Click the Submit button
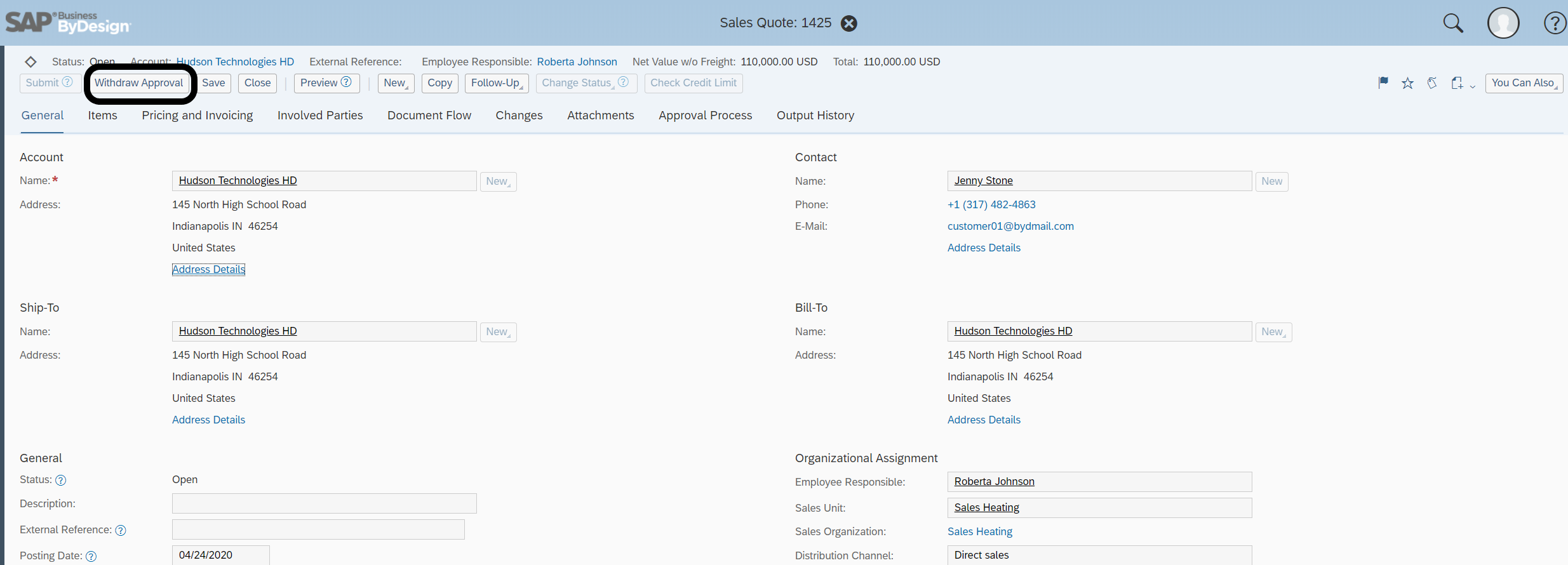The height and width of the screenshot is (565, 1568). (x=50, y=83)
